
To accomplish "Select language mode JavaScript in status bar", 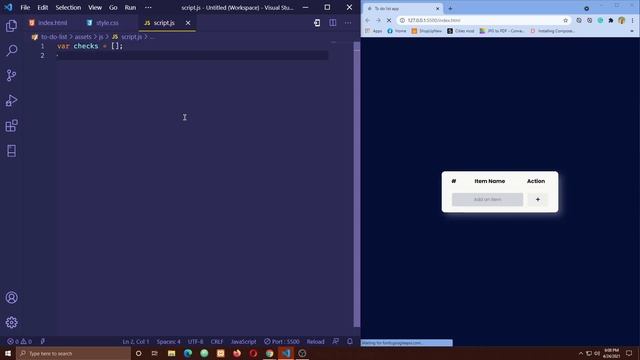I will pos(243,341).
